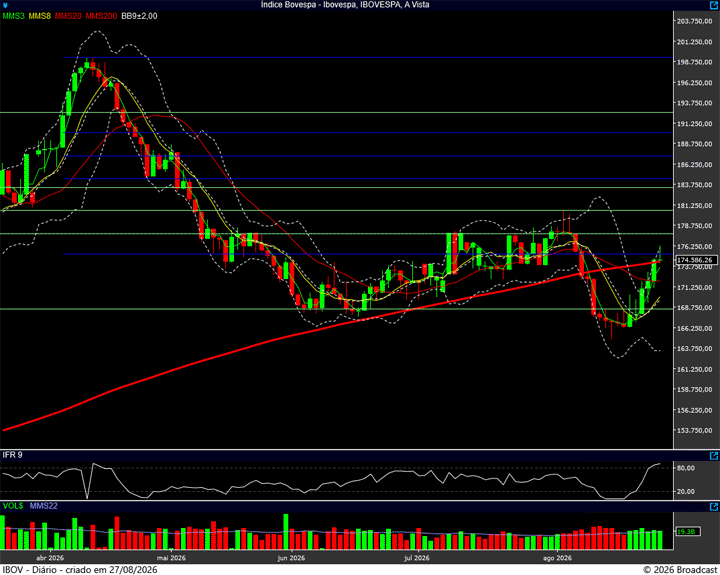
Task: Click the ago 2026 time axis label
Action: point(557,558)
